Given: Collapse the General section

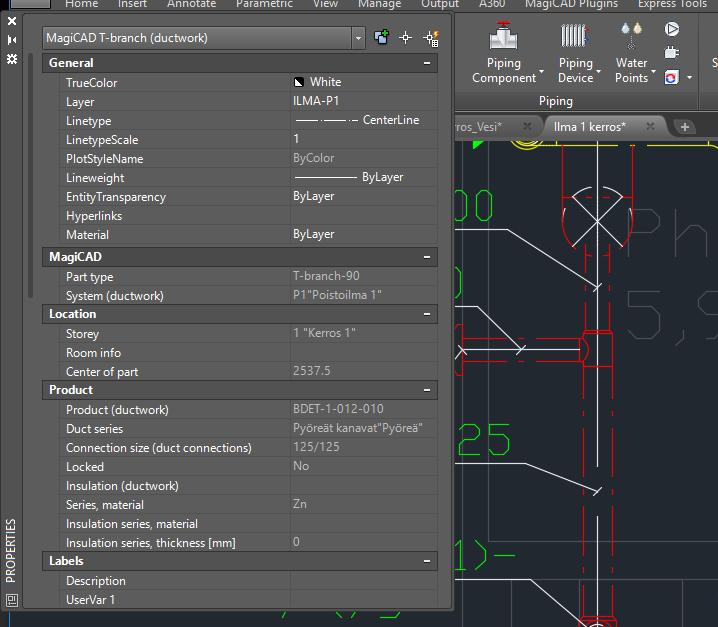Looking at the screenshot, I should click(x=427, y=63).
